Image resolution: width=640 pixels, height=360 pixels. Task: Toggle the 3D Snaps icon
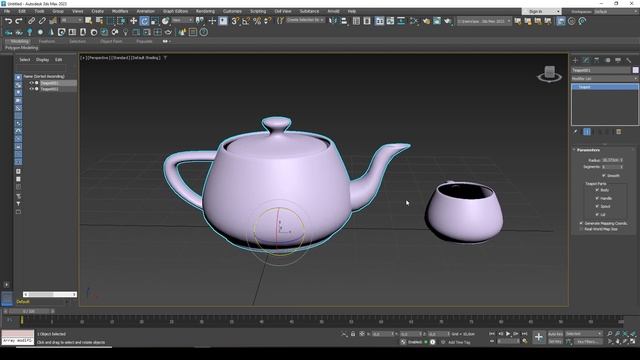[235, 21]
